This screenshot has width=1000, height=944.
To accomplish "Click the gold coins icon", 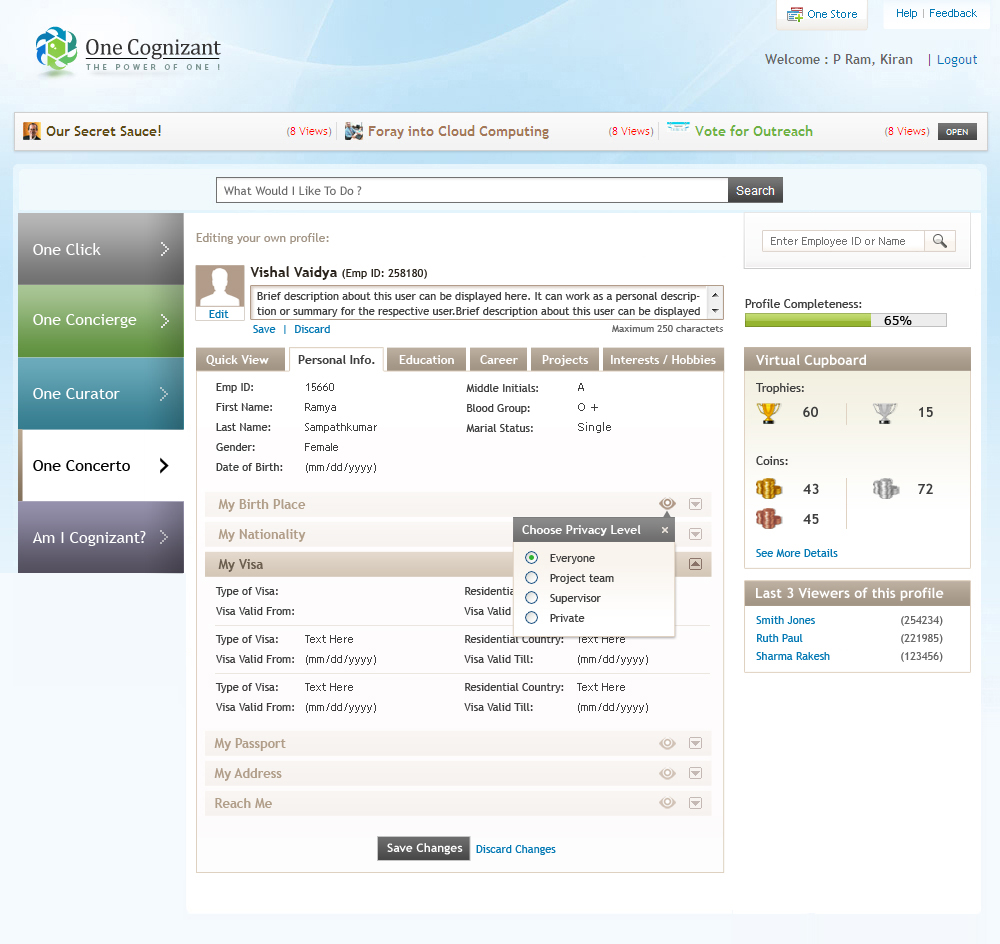I will (768, 489).
